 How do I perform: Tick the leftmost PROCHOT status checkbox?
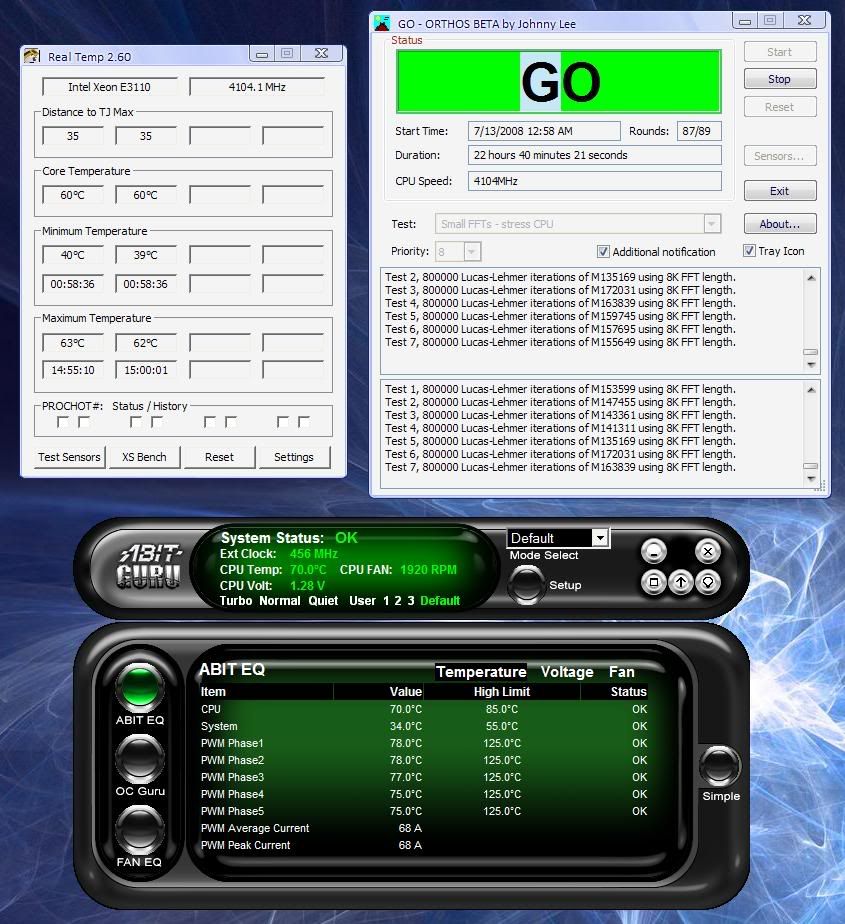pyautogui.click(x=62, y=422)
